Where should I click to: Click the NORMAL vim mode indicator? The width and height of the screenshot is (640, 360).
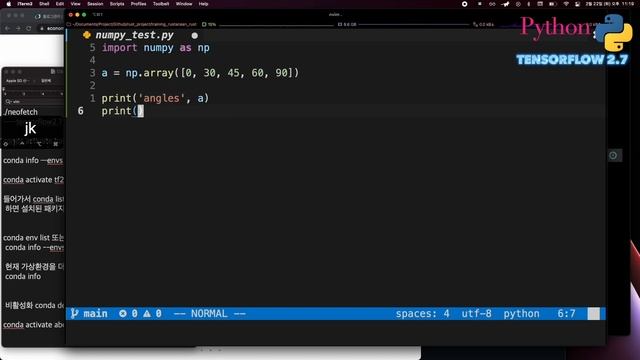210,313
